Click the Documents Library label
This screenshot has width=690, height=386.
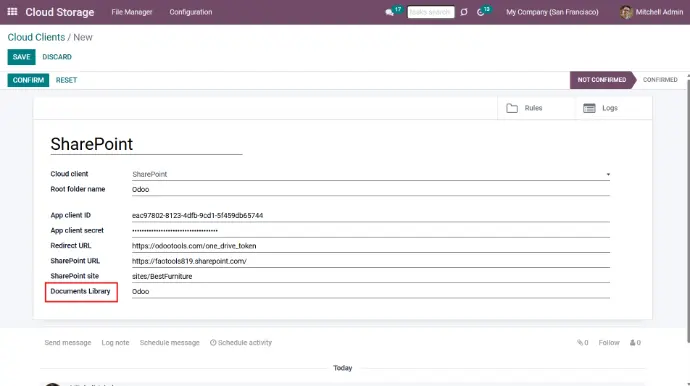(x=80, y=291)
